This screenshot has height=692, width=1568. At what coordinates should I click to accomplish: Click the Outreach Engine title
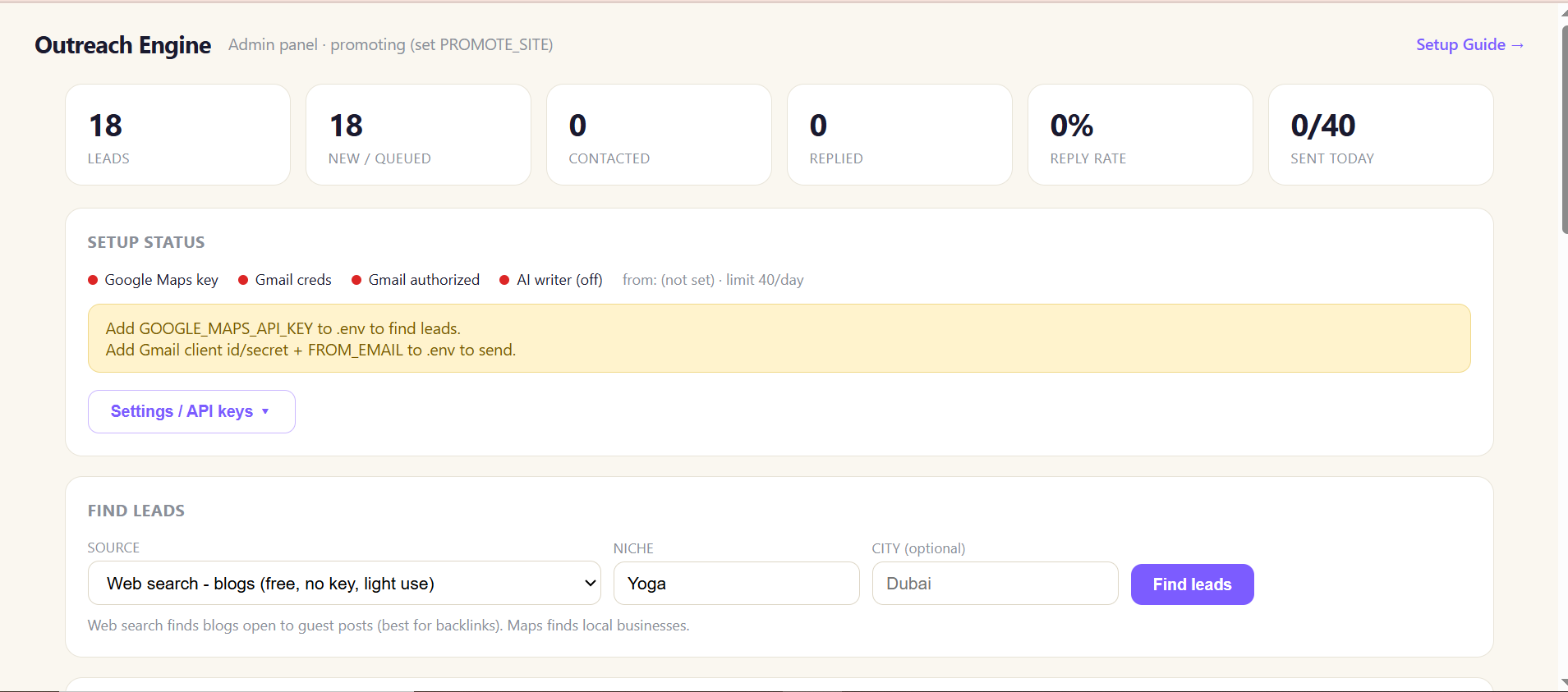[123, 45]
